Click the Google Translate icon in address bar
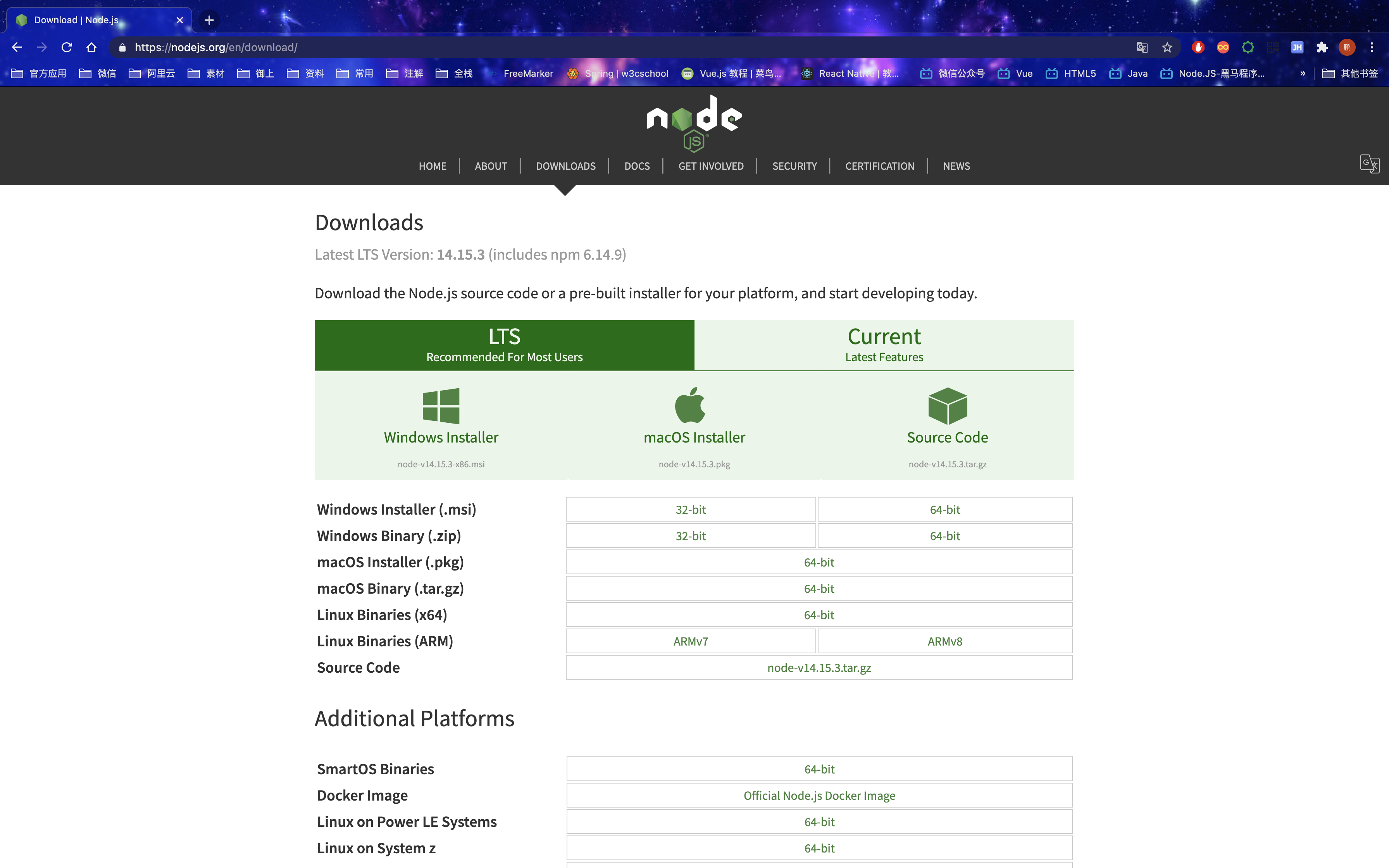This screenshot has height=868, width=1389. coord(1142,48)
